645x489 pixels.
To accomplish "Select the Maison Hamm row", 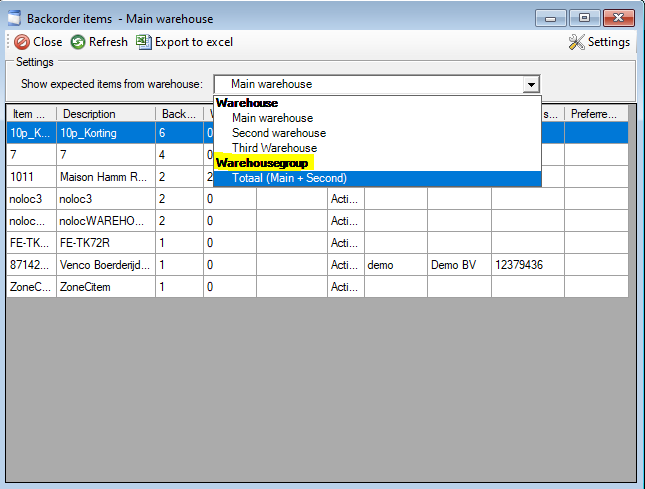I will click(x=105, y=177).
